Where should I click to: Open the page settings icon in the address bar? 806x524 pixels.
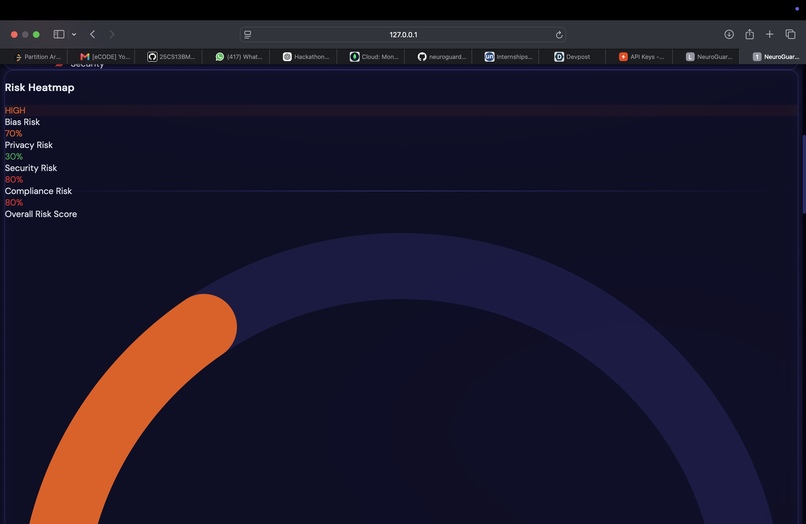(248, 34)
